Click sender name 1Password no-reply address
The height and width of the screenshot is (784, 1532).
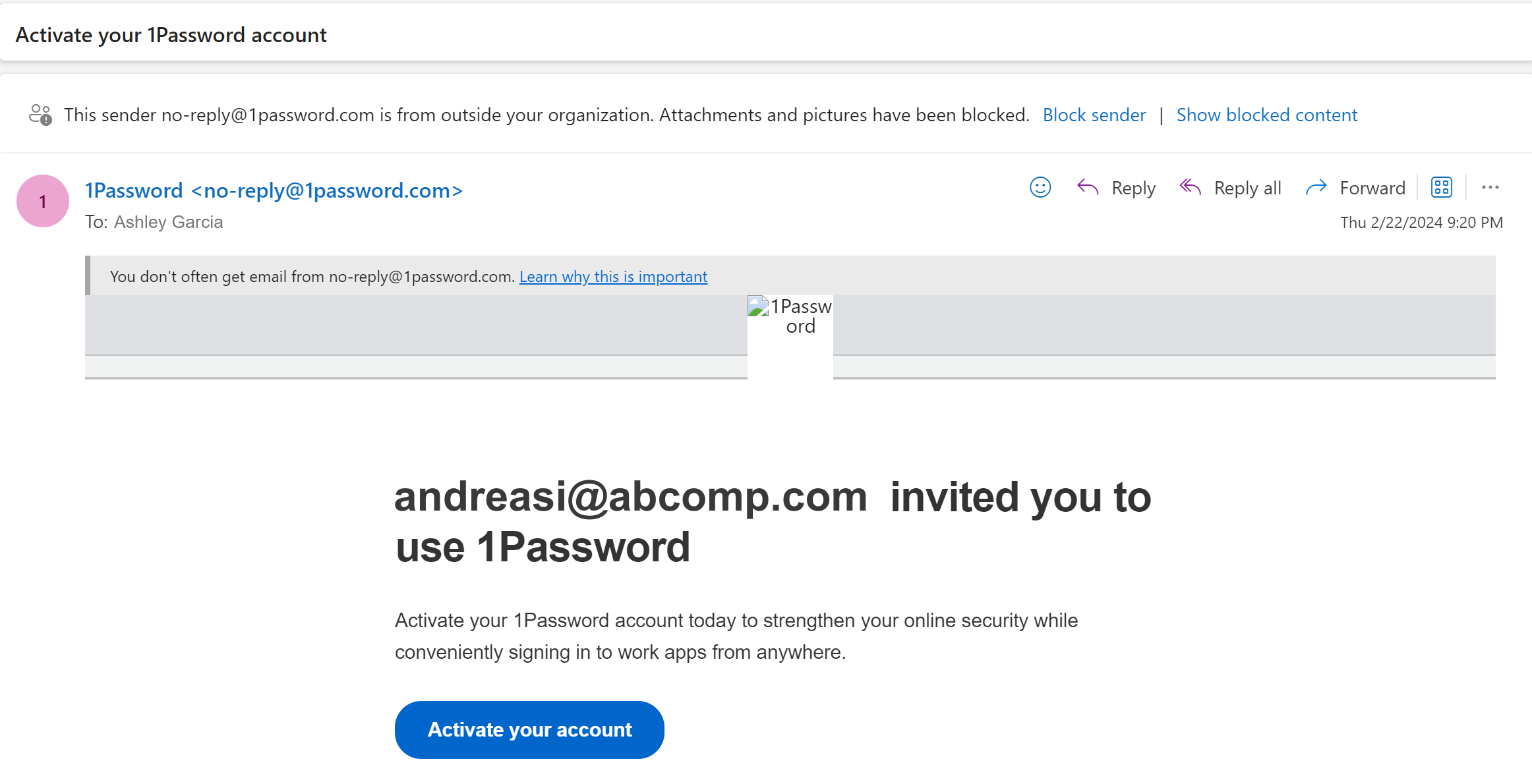click(x=274, y=190)
